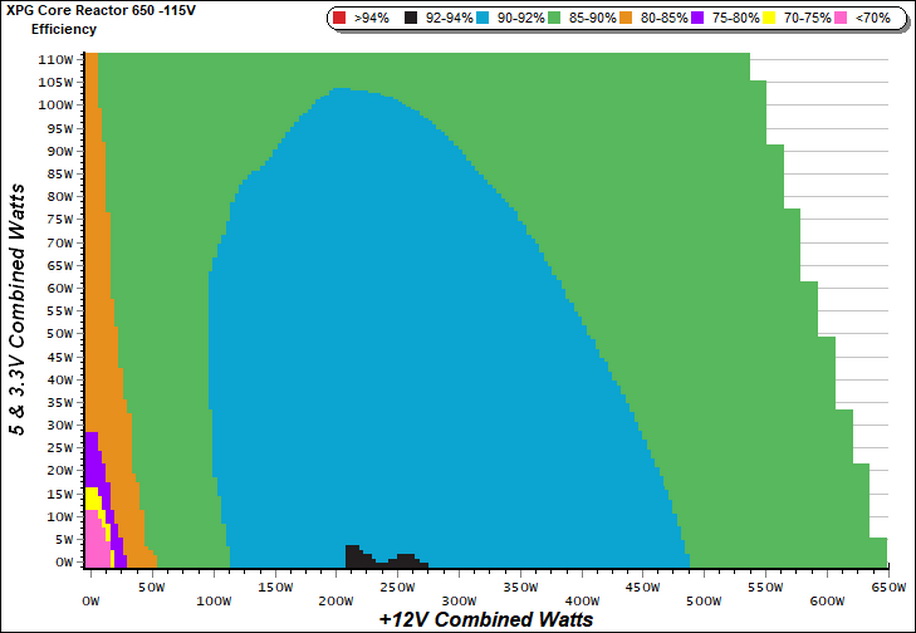
Task: Click the green 85-90% legend swatch
Action: [554, 18]
